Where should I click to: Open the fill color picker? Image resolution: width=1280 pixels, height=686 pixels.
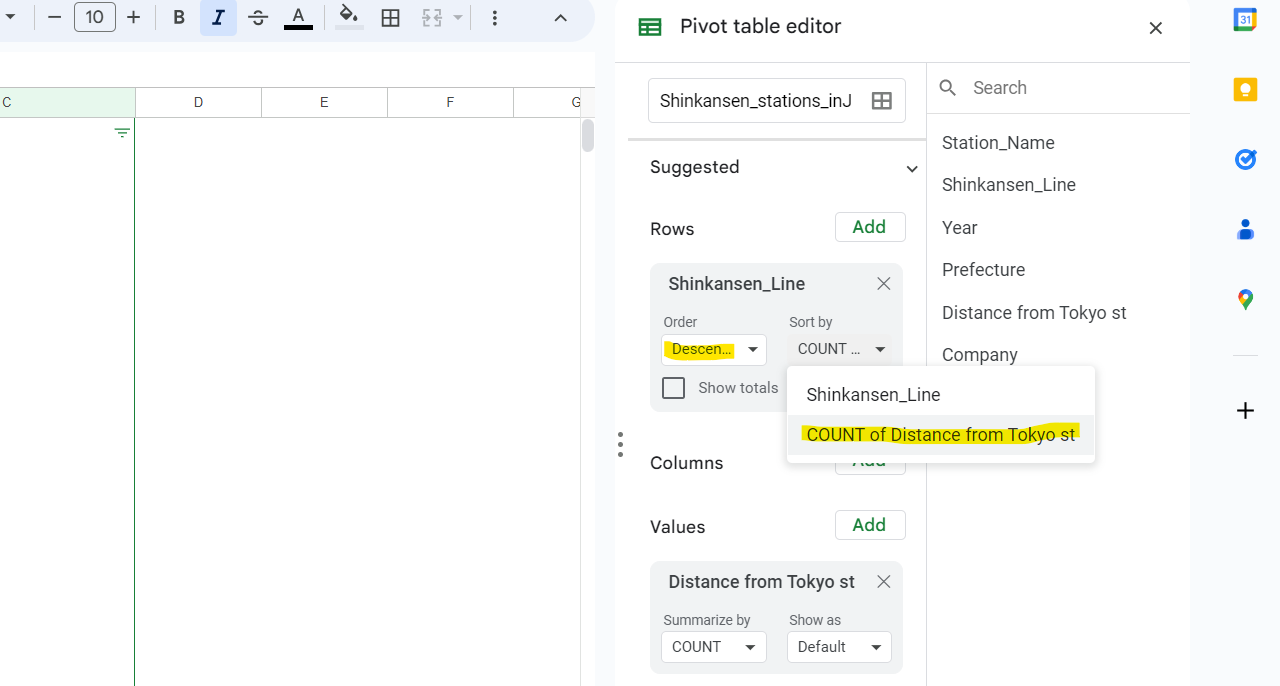coord(349,18)
